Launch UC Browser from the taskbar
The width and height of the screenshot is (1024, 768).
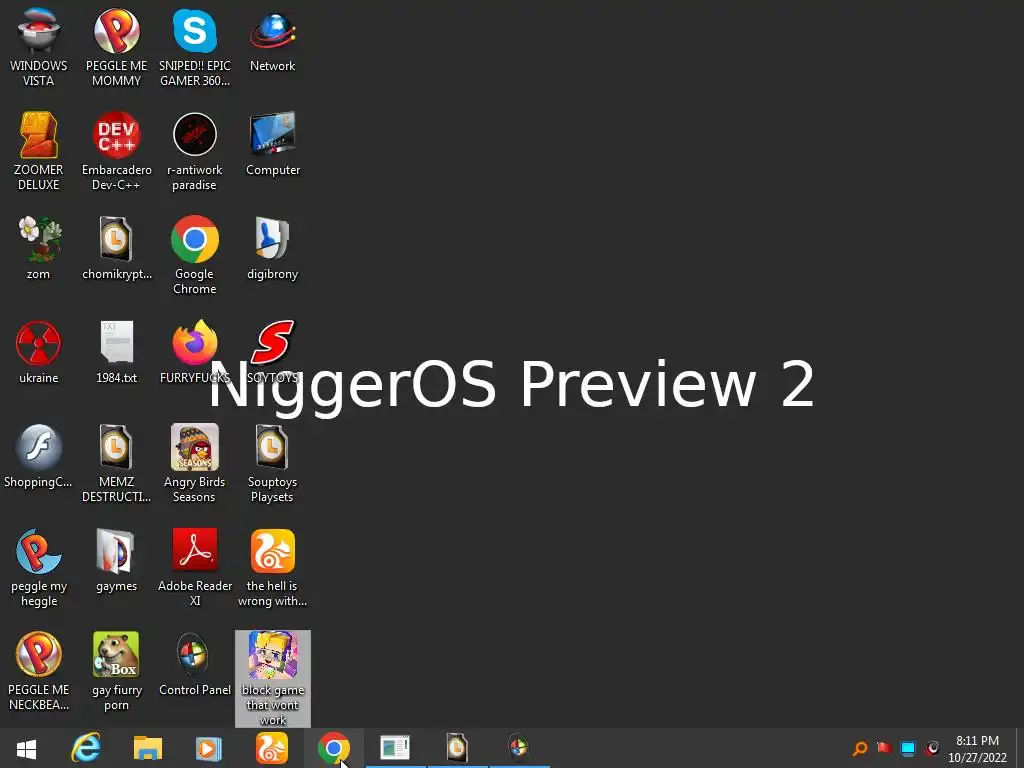272,748
